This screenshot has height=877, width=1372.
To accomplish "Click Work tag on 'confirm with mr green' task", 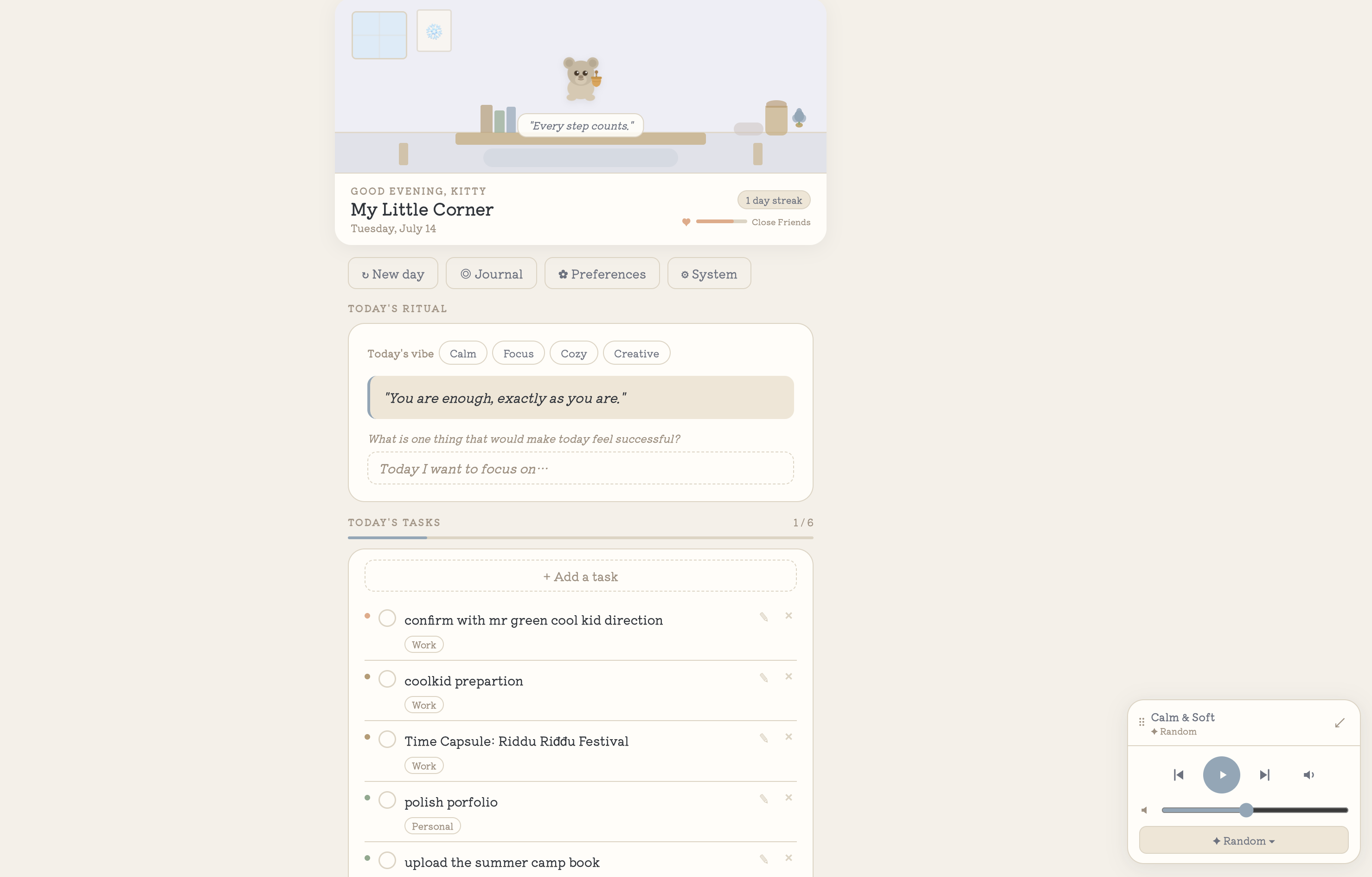I will pyautogui.click(x=423, y=645).
